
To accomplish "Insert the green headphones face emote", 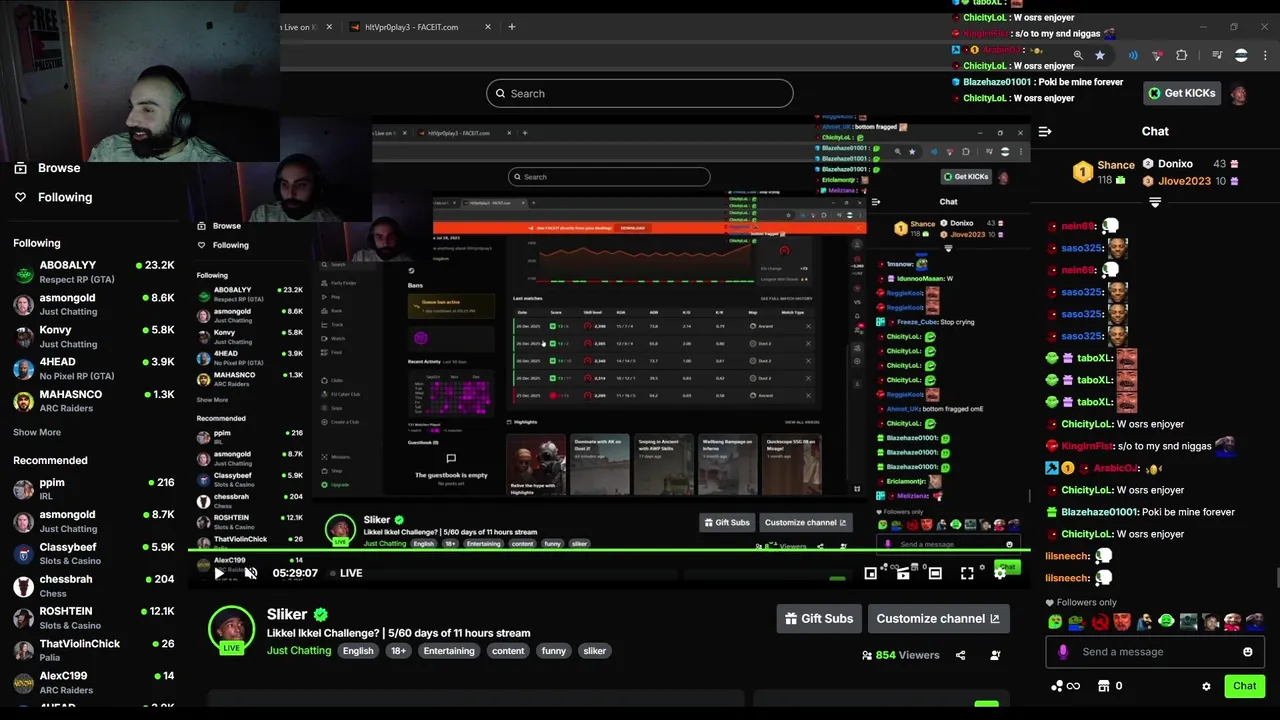I will pos(1166,622).
